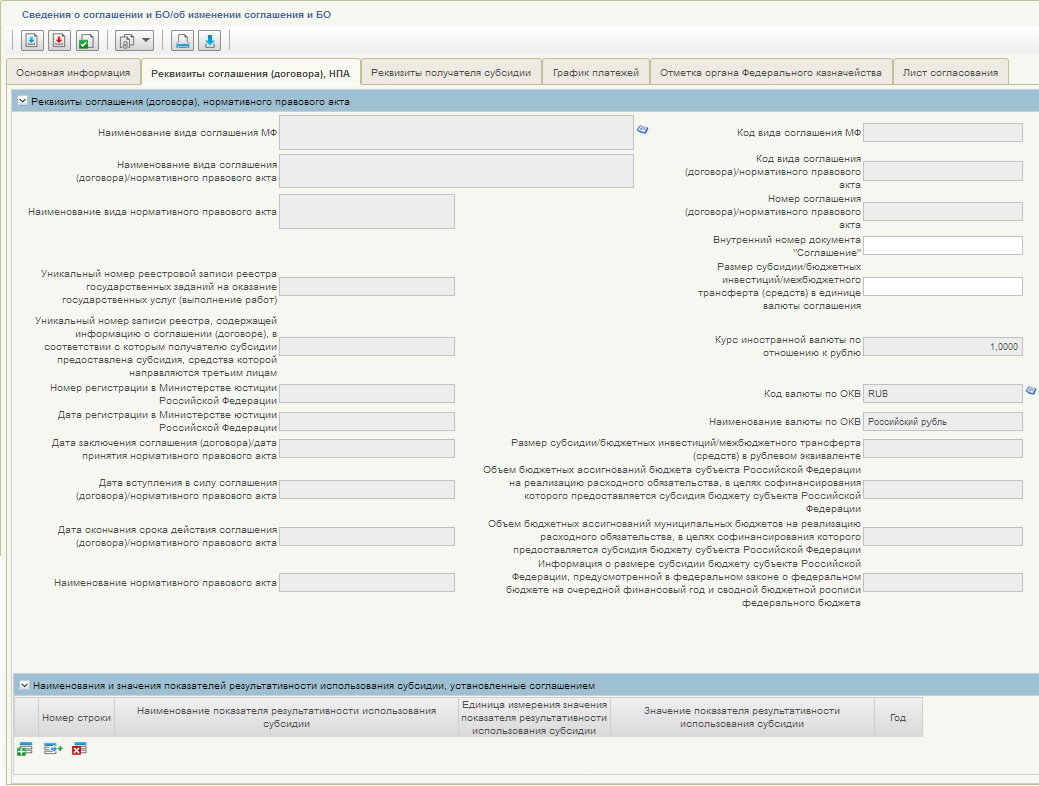The width and height of the screenshot is (1039, 786).
Task: Open the Реквизиты получателя субсидии tab
Action: click(x=451, y=73)
